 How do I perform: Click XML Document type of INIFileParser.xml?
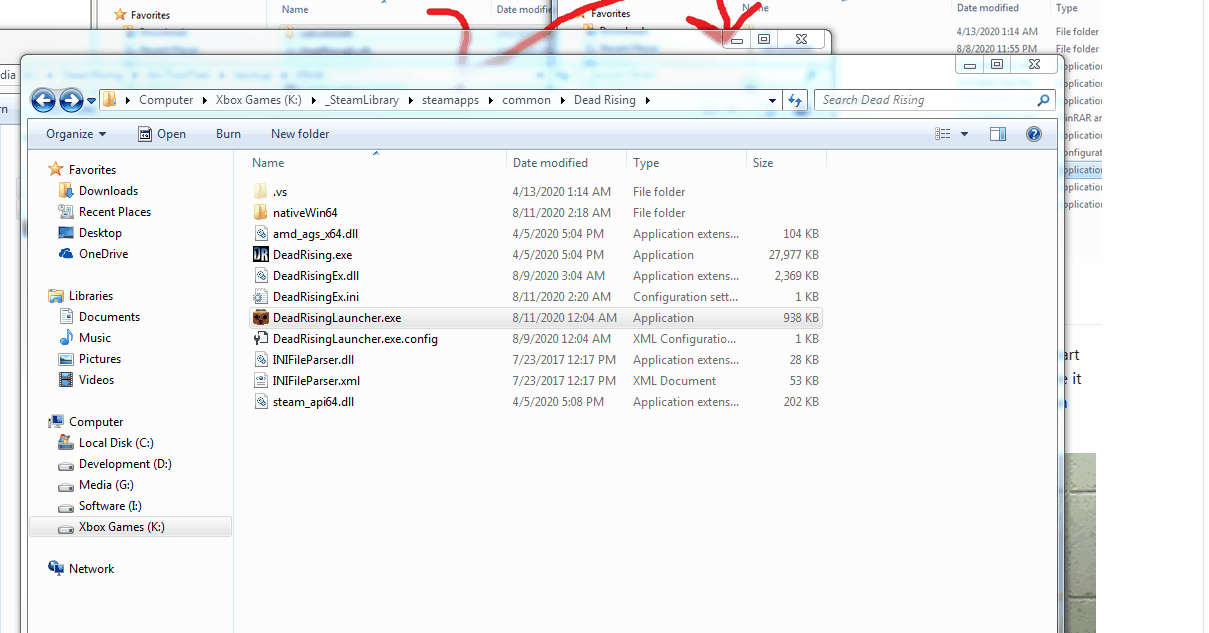(x=674, y=381)
